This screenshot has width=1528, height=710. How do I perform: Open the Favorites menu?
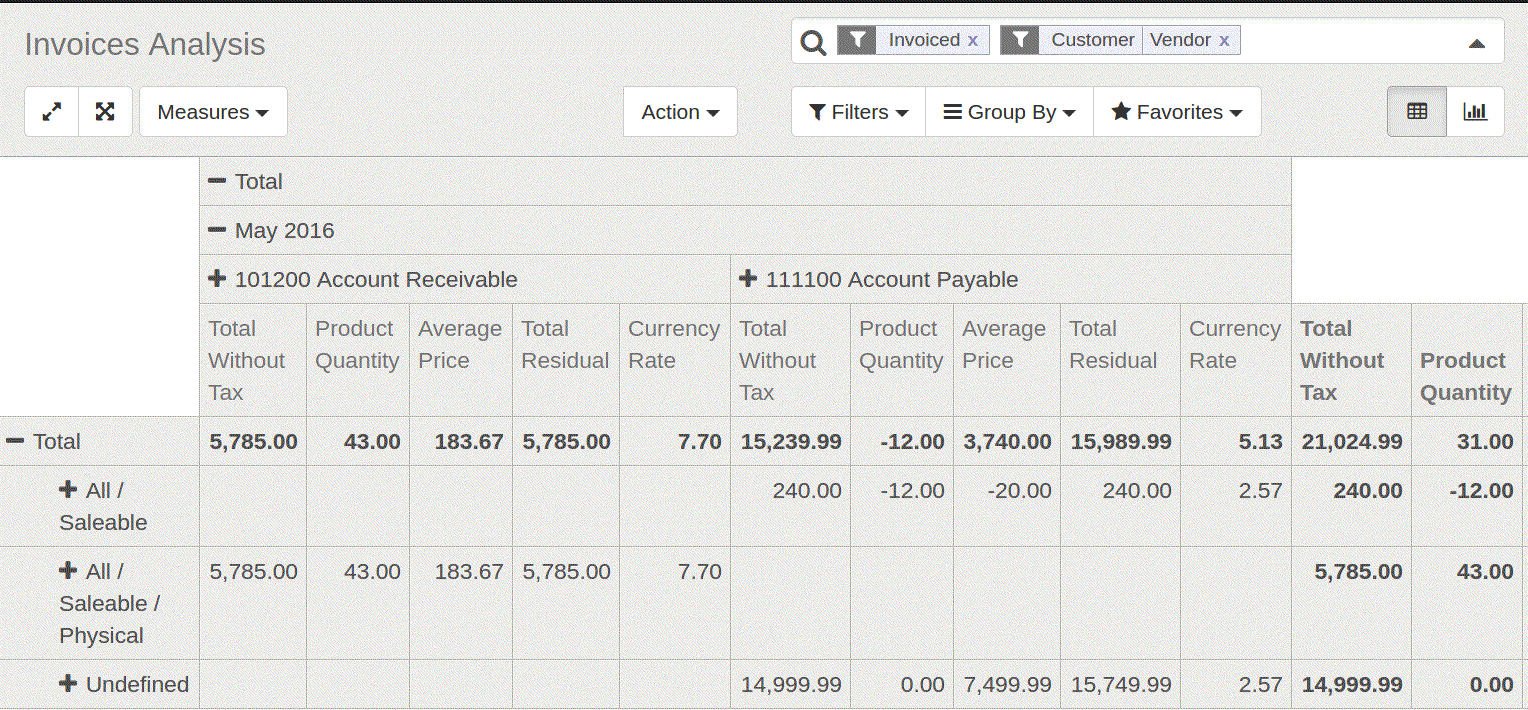pos(1177,112)
